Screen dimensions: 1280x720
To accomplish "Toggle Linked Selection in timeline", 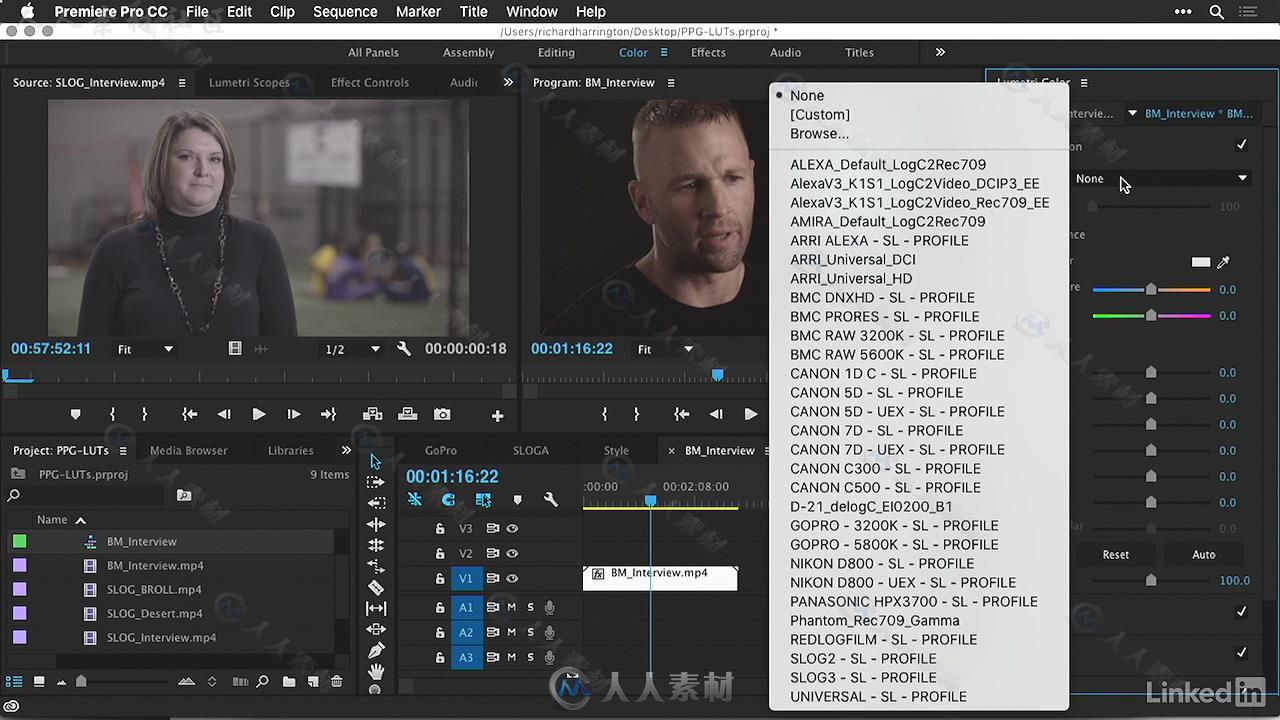I will 484,500.
